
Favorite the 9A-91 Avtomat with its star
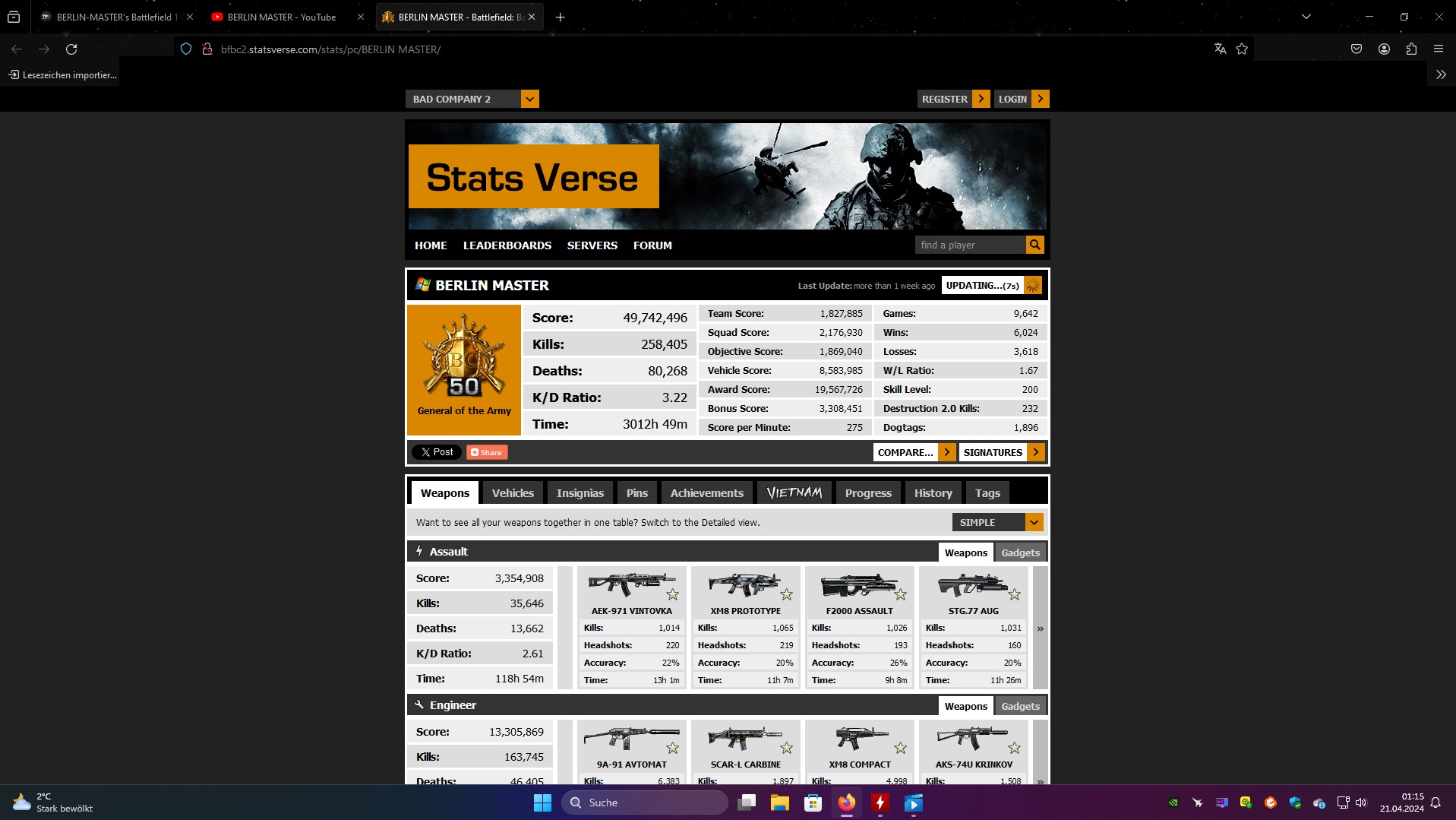click(x=672, y=748)
